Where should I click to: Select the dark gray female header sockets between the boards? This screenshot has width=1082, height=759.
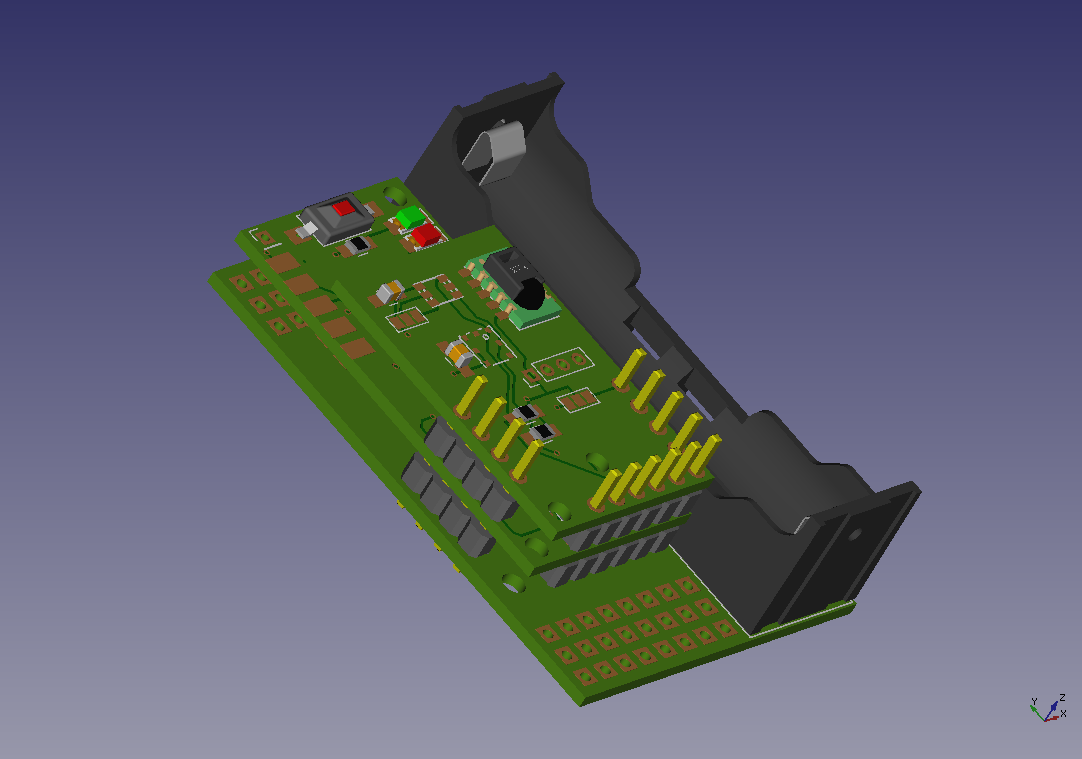[459, 485]
